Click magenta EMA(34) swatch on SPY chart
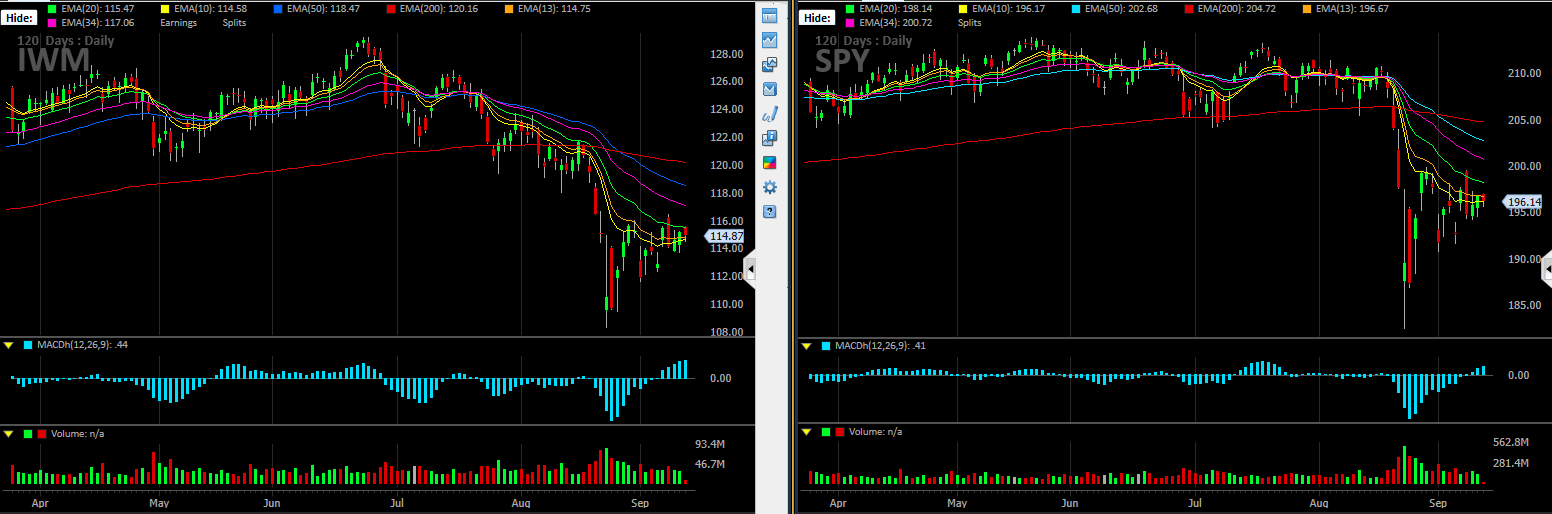Viewport: 1552px width, 514px height. tap(849, 22)
